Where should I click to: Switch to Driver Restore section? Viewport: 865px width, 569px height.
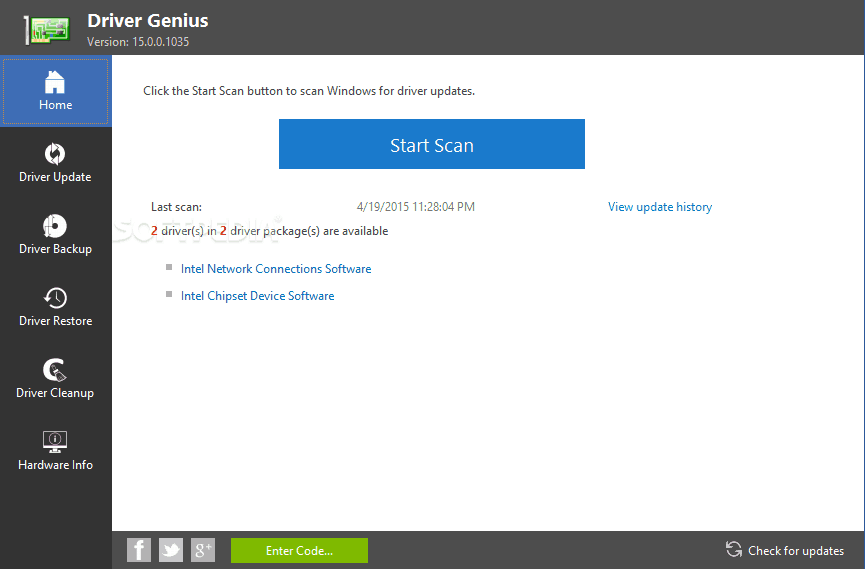[56, 307]
